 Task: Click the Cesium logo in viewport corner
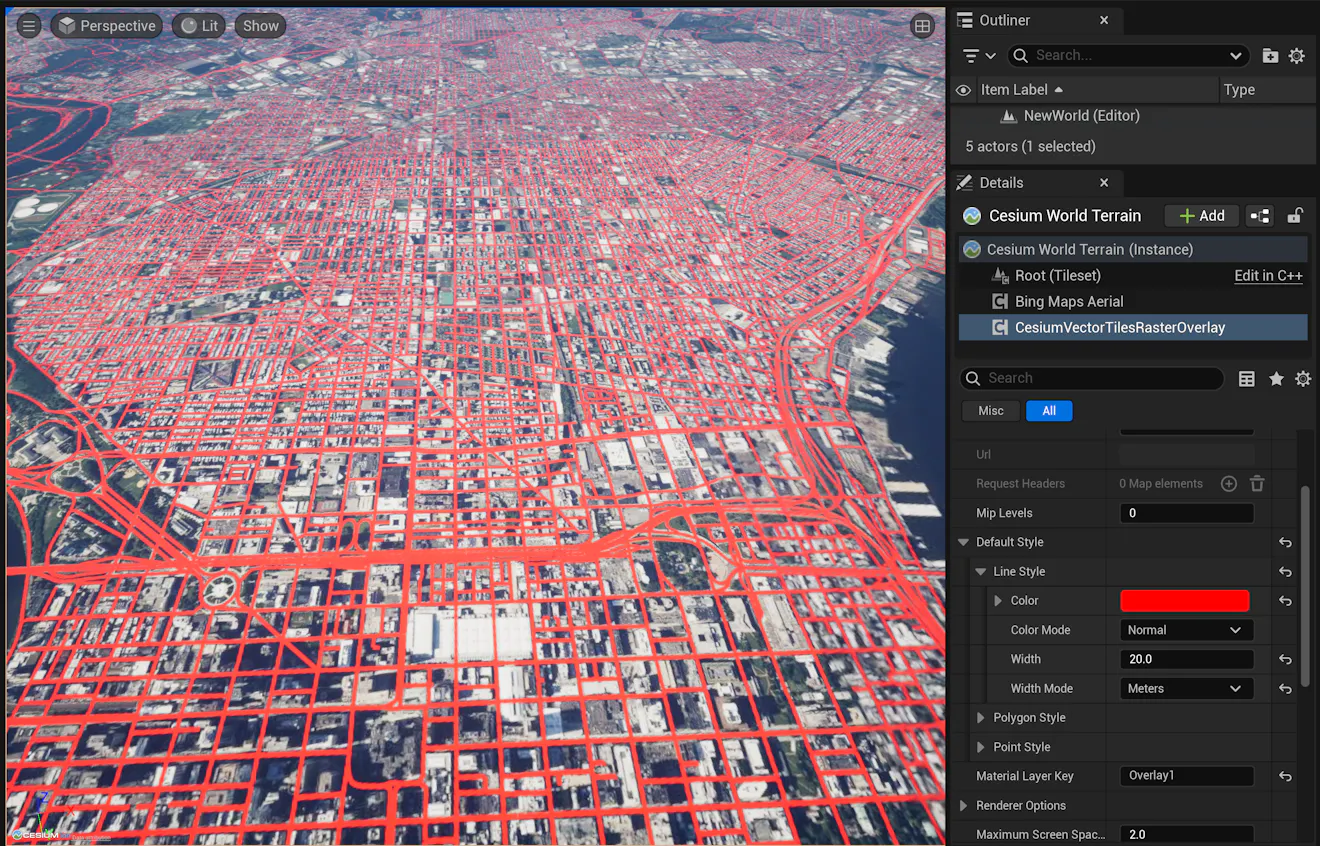(37, 834)
